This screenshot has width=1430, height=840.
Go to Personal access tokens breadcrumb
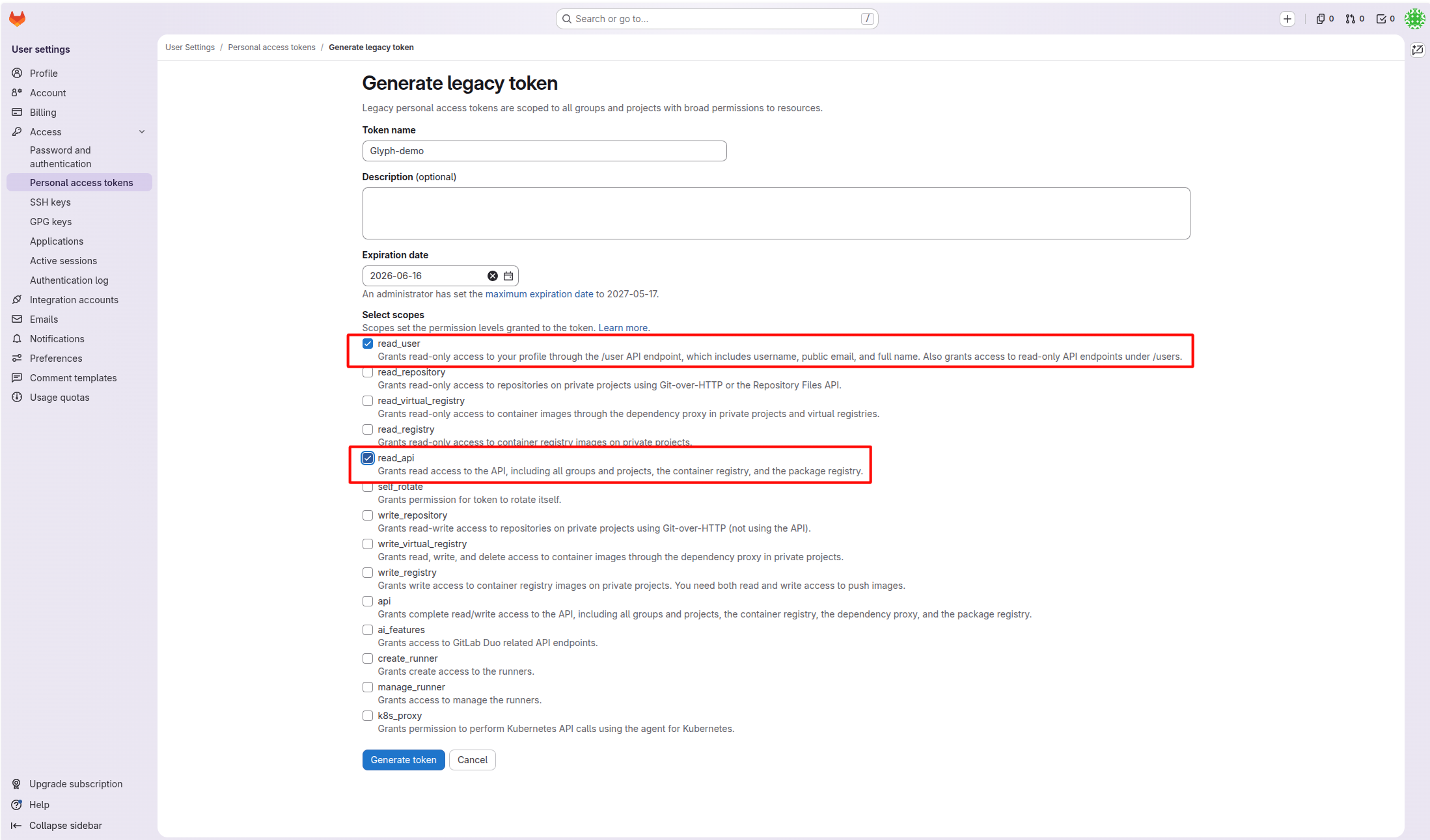271,47
